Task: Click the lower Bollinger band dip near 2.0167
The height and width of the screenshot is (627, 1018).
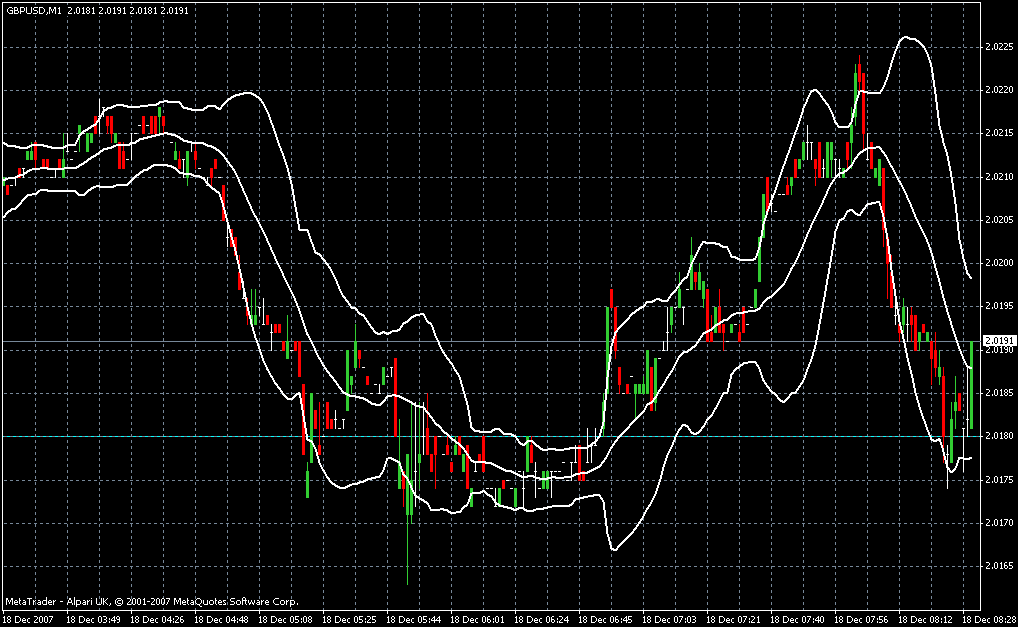Action: point(614,549)
